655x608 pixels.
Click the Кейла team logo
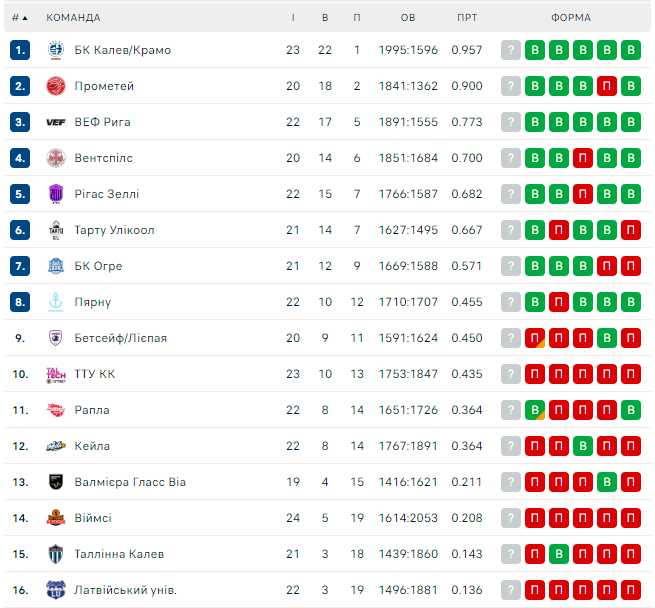pos(55,446)
